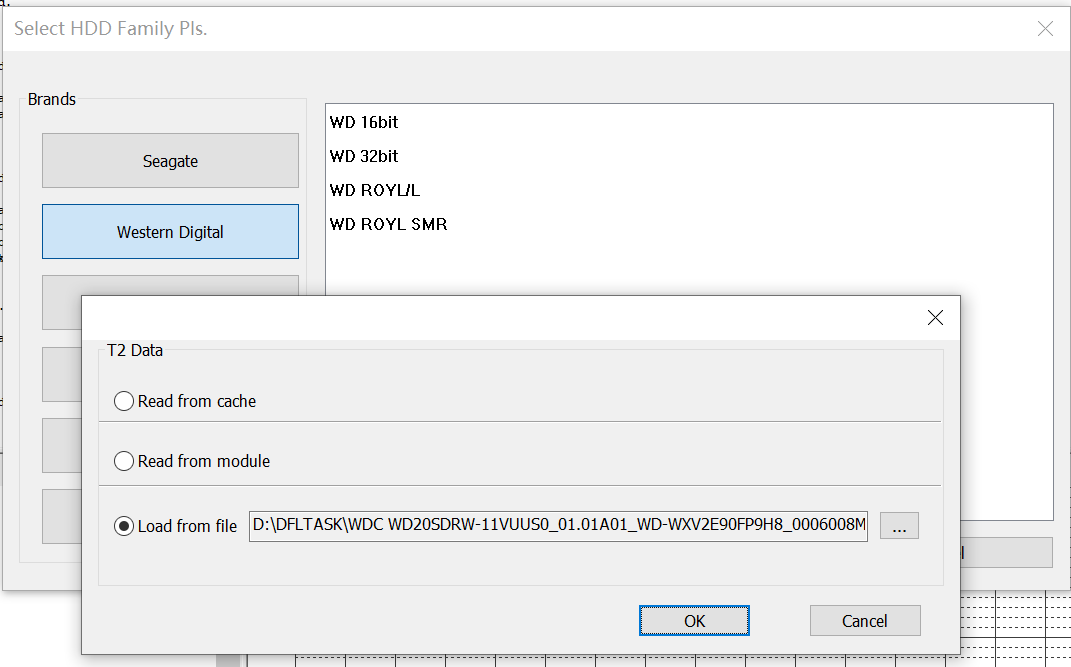Image resolution: width=1071 pixels, height=667 pixels.
Task: Select the Western Digital brand button
Action: pyautogui.click(x=170, y=231)
